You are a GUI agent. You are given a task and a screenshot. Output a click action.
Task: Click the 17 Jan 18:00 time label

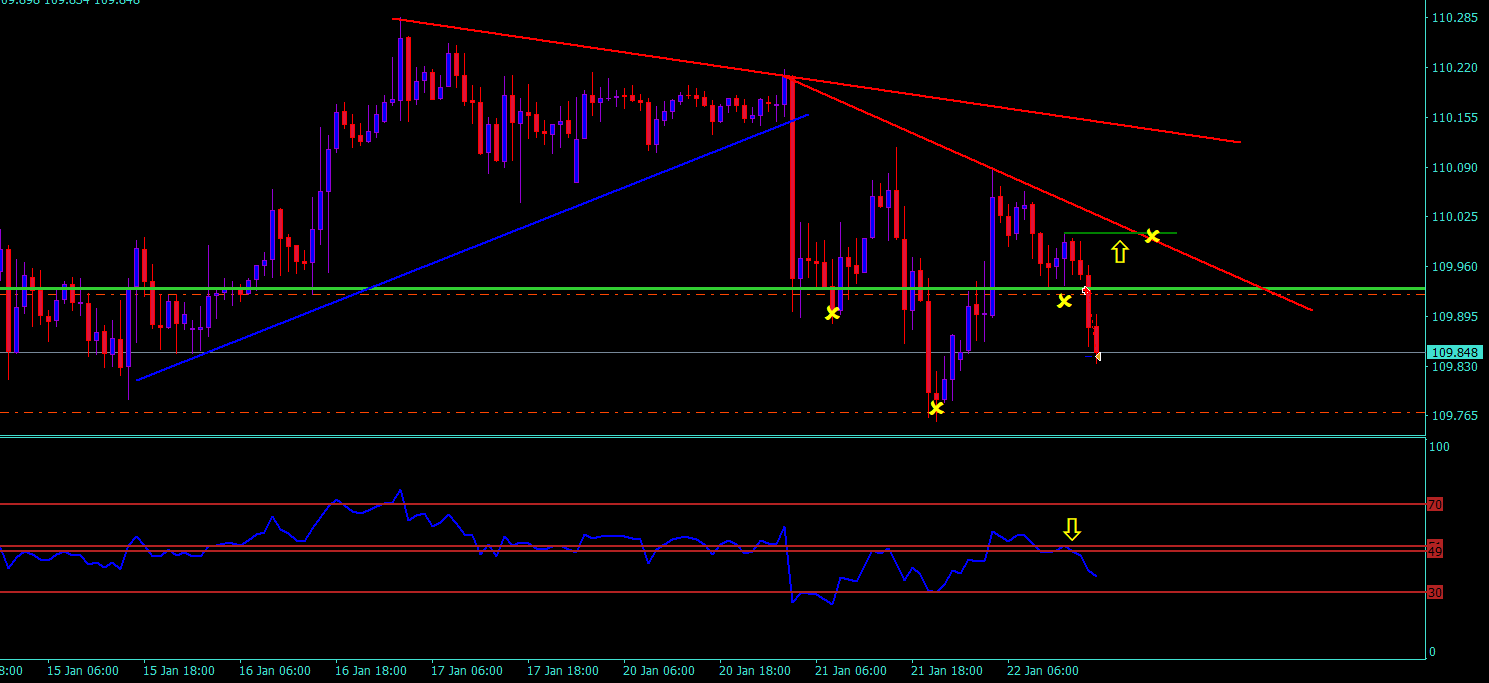click(x=564, y=671)
